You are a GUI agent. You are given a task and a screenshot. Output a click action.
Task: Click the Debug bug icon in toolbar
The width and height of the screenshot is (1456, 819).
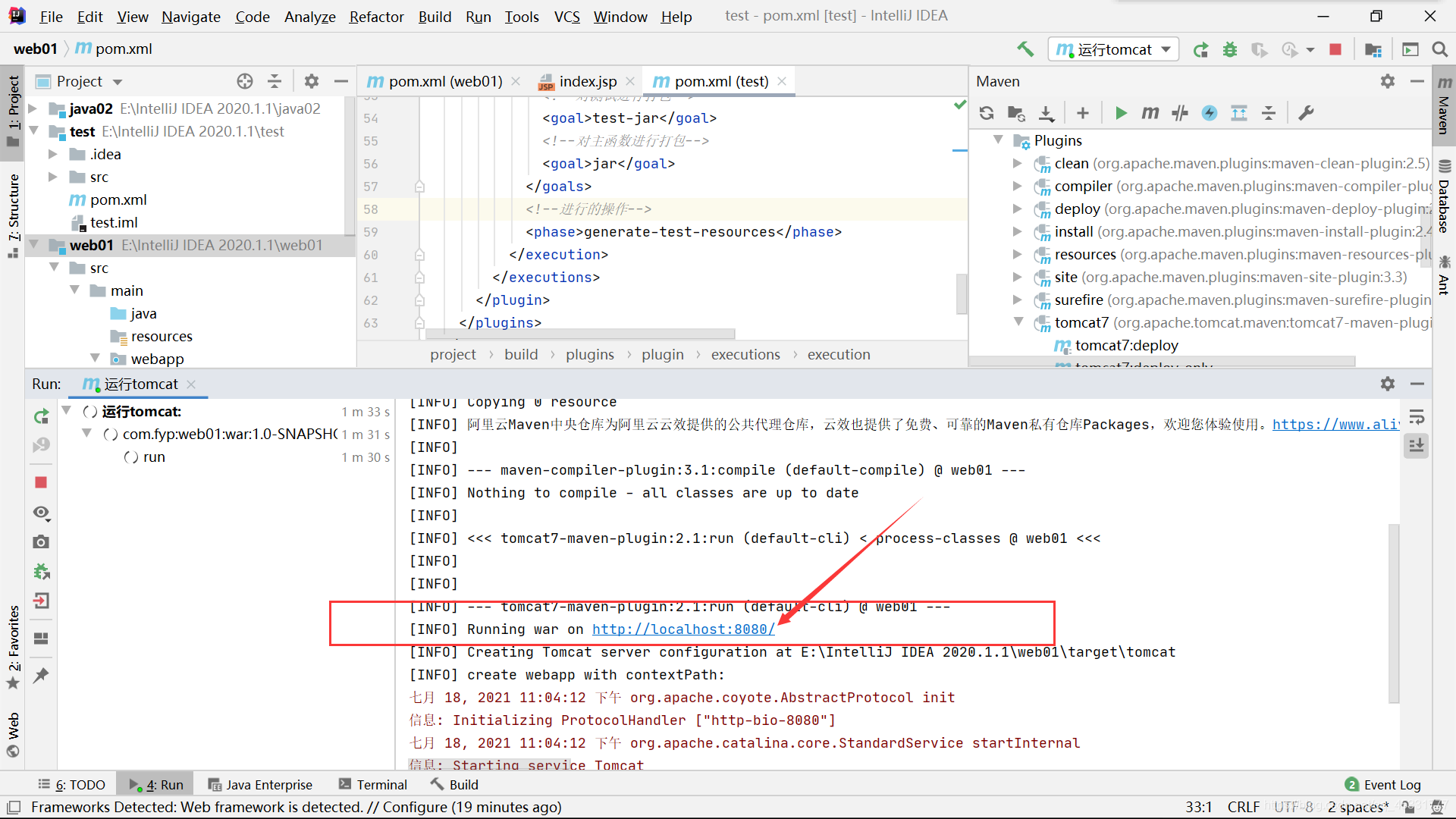tap(1230, 49)
